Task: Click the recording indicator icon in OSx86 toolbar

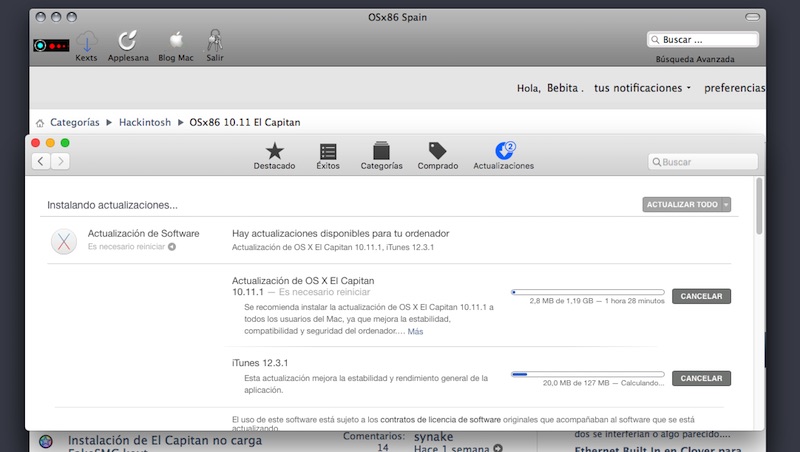Action: (51, 45)
